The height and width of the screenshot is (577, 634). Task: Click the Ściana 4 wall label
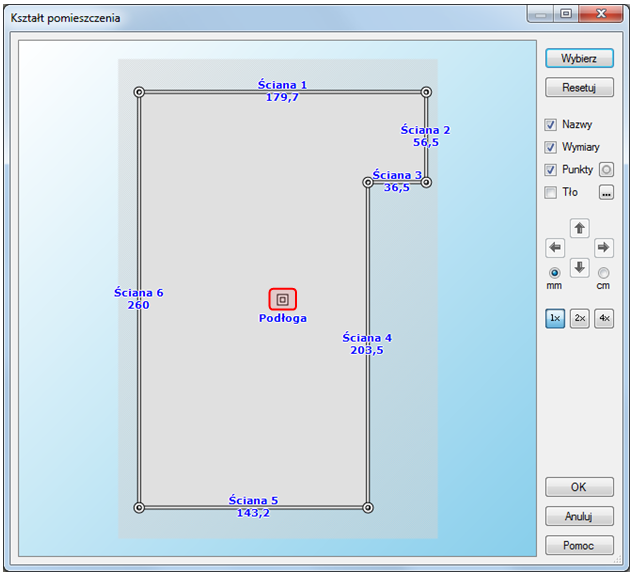(367, 338)
